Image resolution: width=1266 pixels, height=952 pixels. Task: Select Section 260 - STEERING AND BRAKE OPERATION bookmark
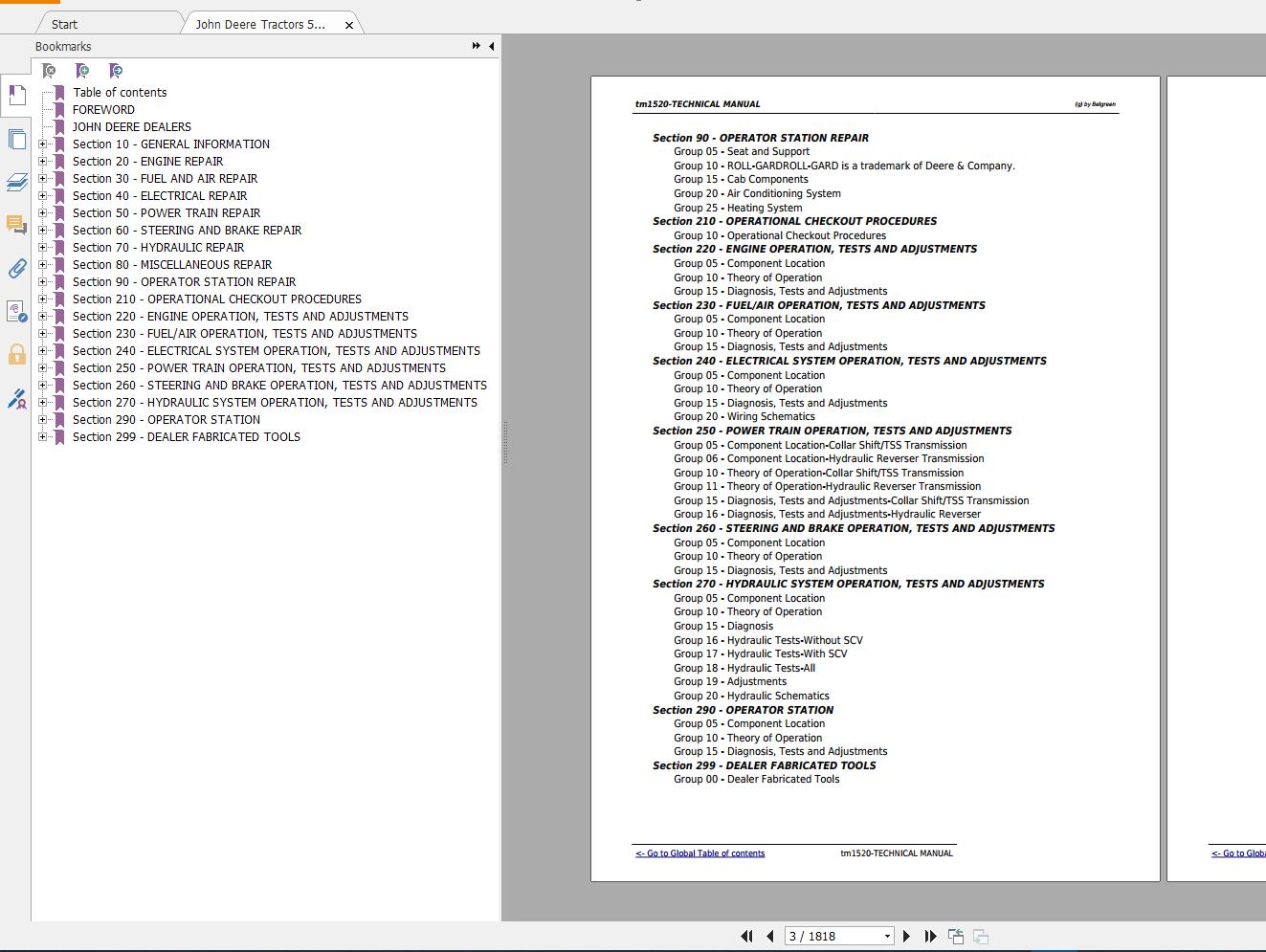click(279, 386)
